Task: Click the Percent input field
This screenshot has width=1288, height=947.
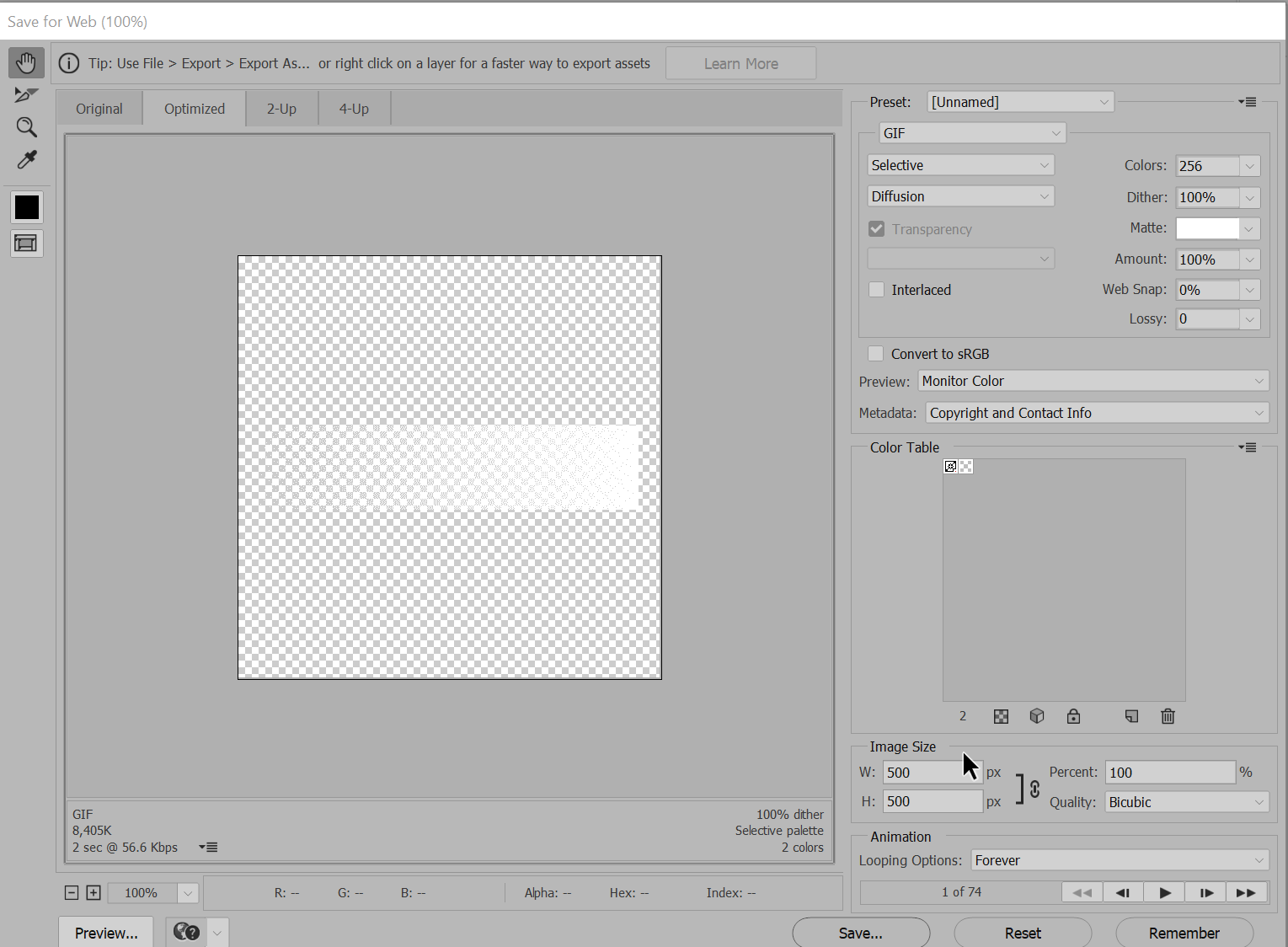Action: [x=1170, y=773]
